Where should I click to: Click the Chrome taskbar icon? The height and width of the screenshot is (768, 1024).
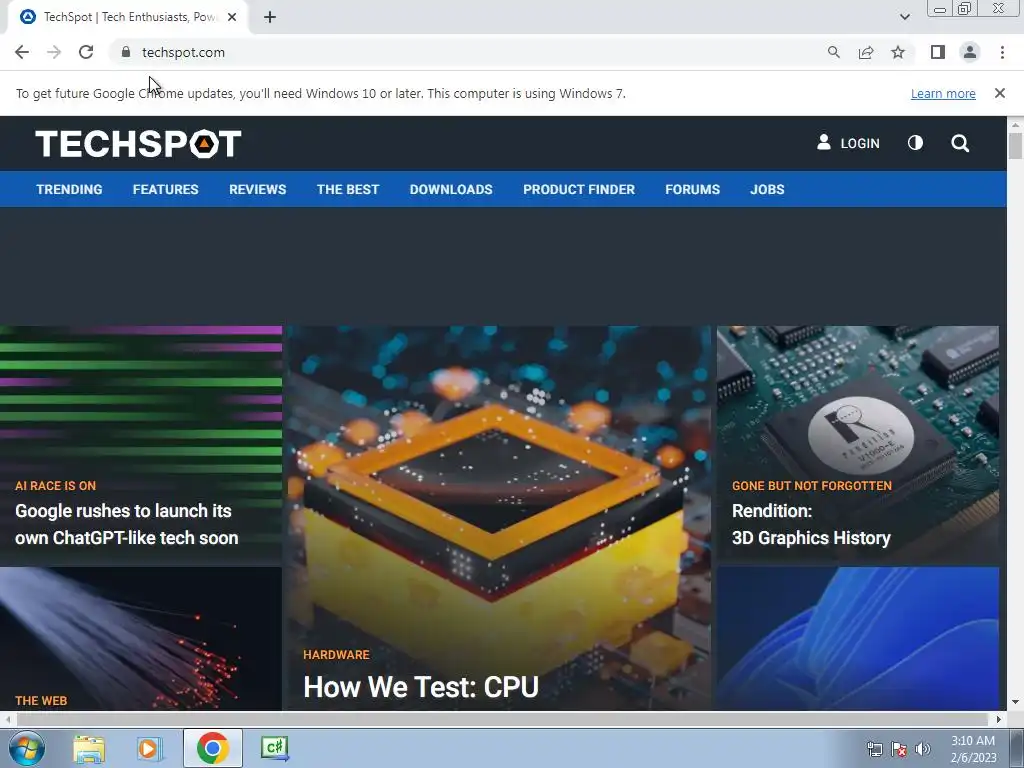(x=212, y=748)
